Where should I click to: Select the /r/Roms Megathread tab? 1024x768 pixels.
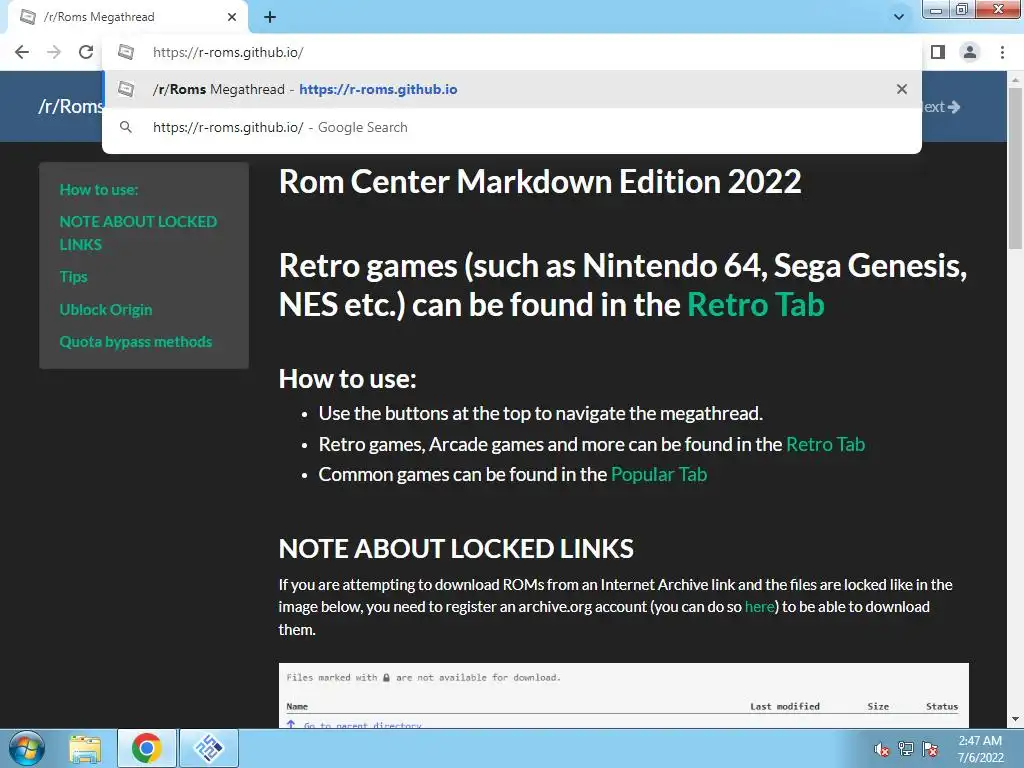(x=128, y=18)
